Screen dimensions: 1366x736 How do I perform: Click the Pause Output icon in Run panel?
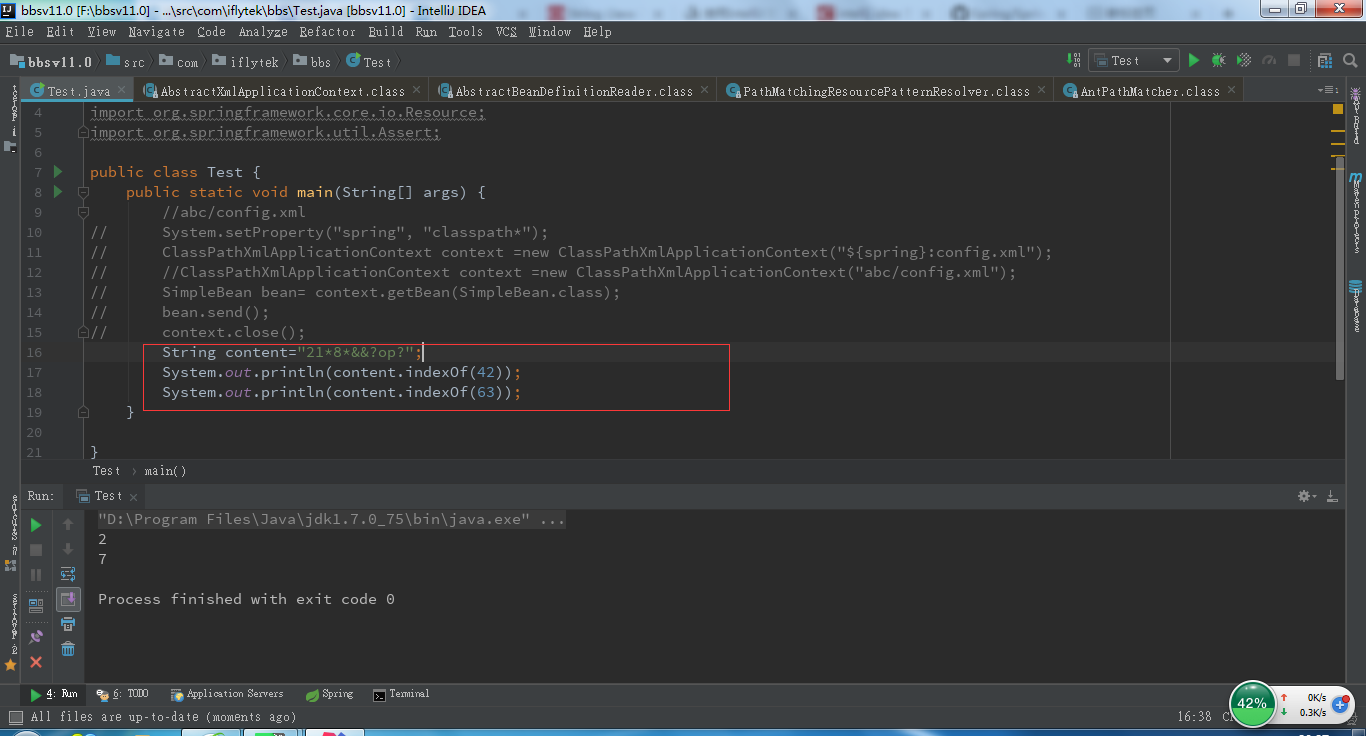click(x=36, y=575)
